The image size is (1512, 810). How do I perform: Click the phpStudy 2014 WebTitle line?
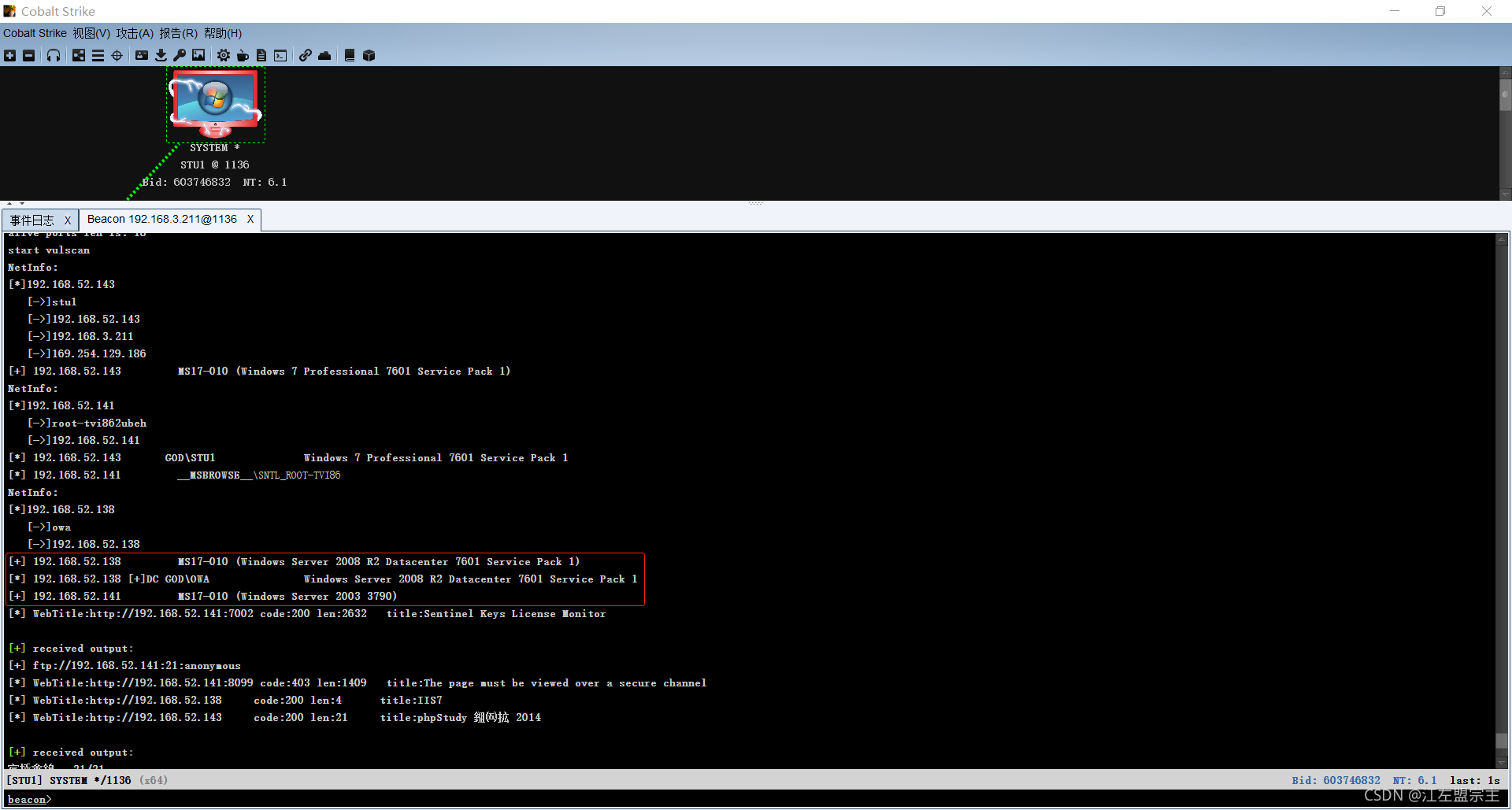point(275,718)
